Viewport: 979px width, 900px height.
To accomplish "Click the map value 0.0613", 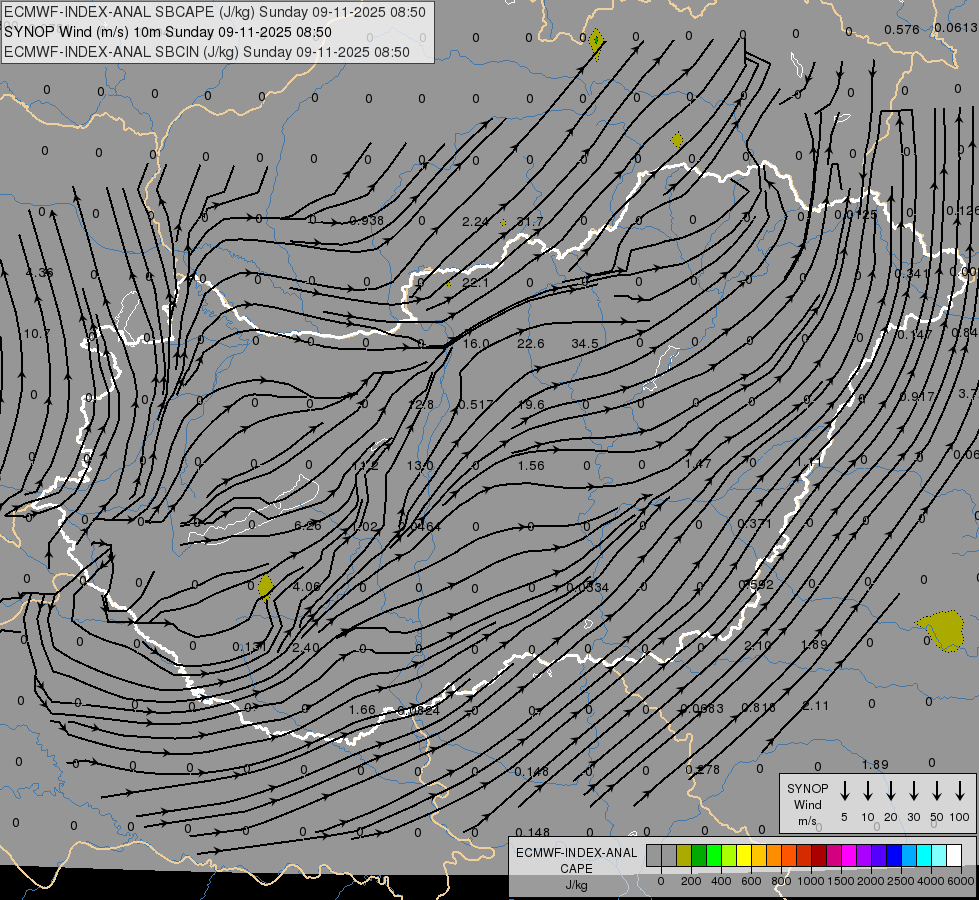I will 956,27.
